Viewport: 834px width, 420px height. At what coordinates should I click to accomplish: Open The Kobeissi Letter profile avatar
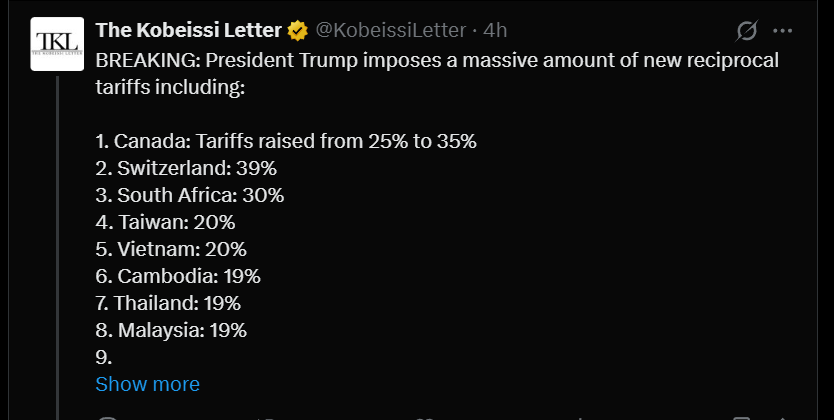57,44
